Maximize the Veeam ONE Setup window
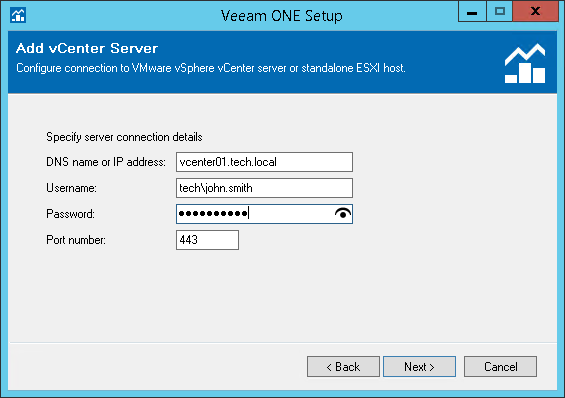565x398 pixels. [499, 12]
